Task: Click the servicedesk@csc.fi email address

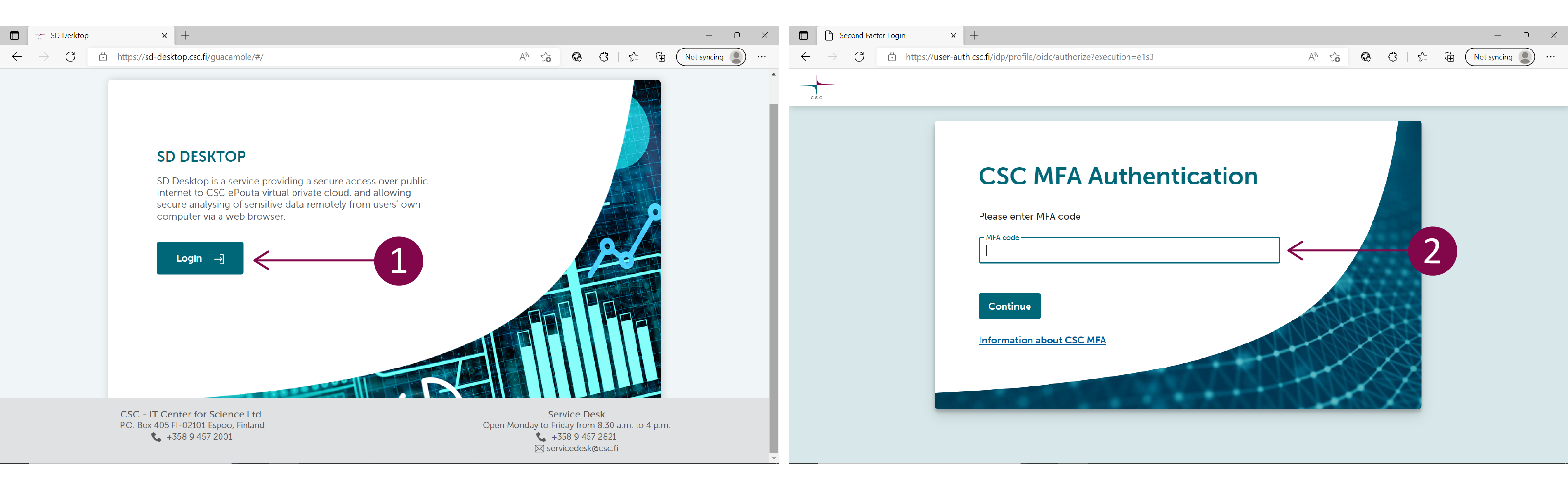Action: point(583,449)
